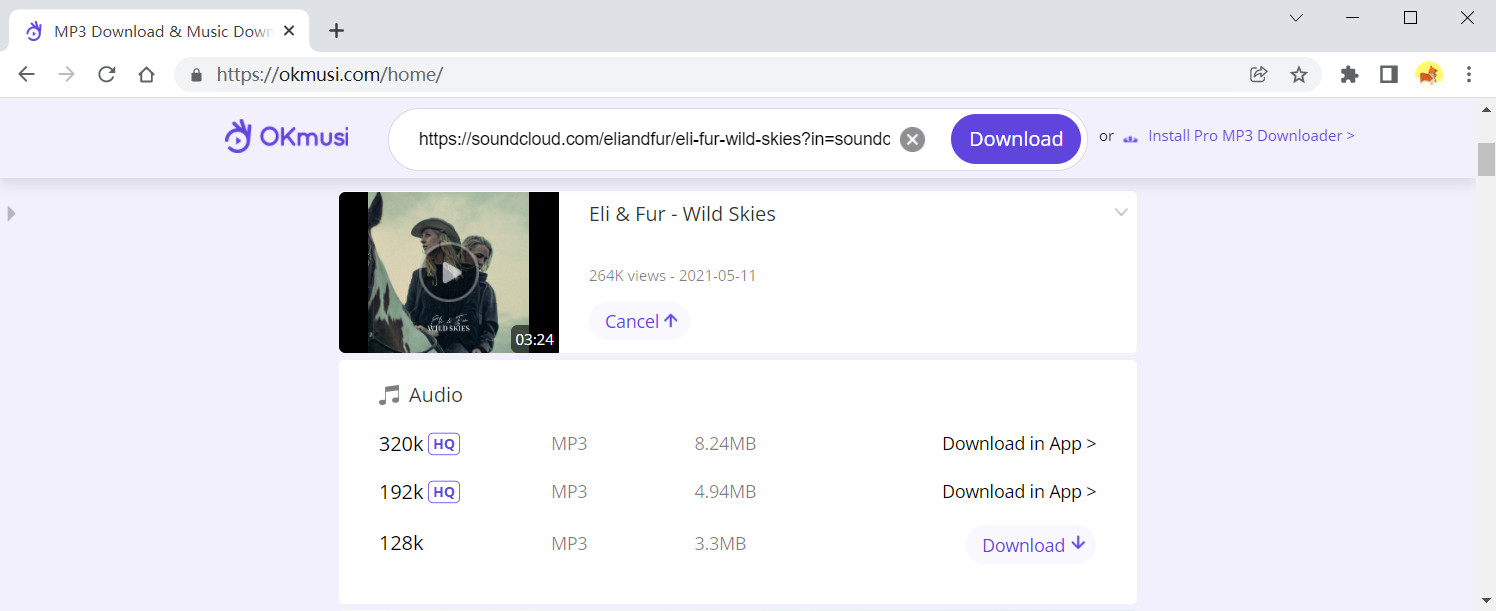Click the 8.24MB file size
Screen dimensions: 1496x611
pyautogui.click(x=725, y=444)
